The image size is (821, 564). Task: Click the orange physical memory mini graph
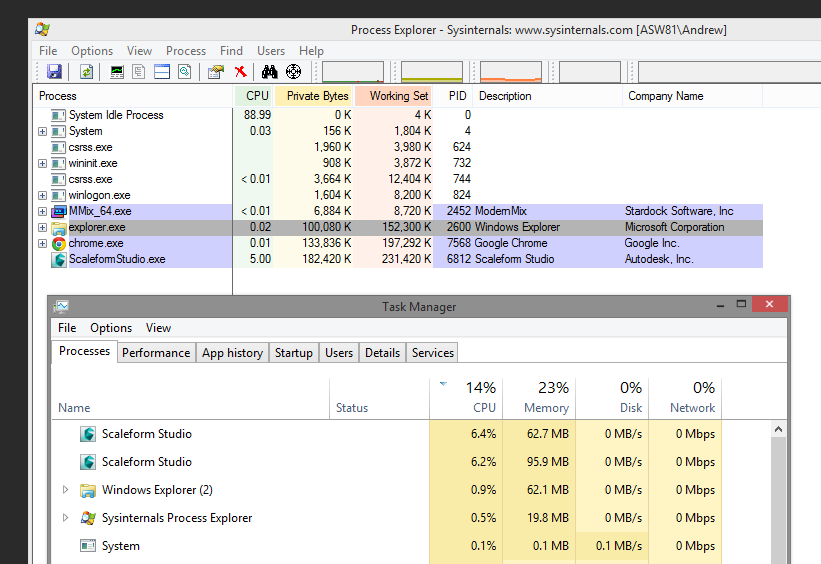[511, 72]
